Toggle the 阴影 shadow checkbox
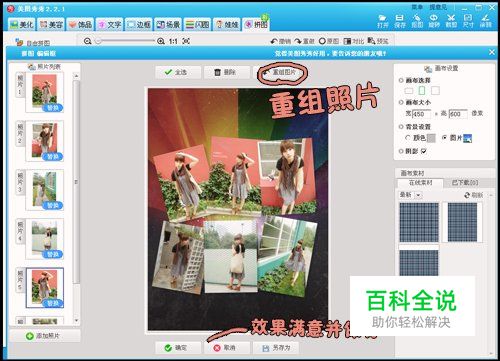 click(x=423, y=151)
